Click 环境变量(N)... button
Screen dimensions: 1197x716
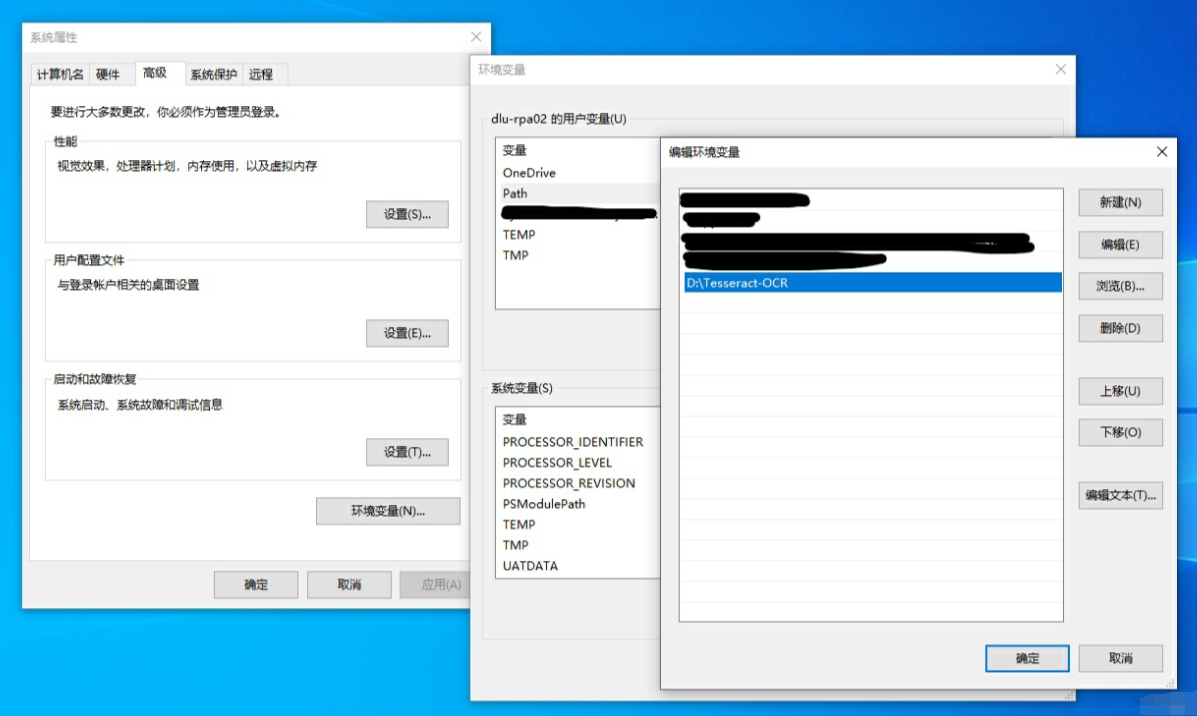pyautogui.click(x=388, y=511)
